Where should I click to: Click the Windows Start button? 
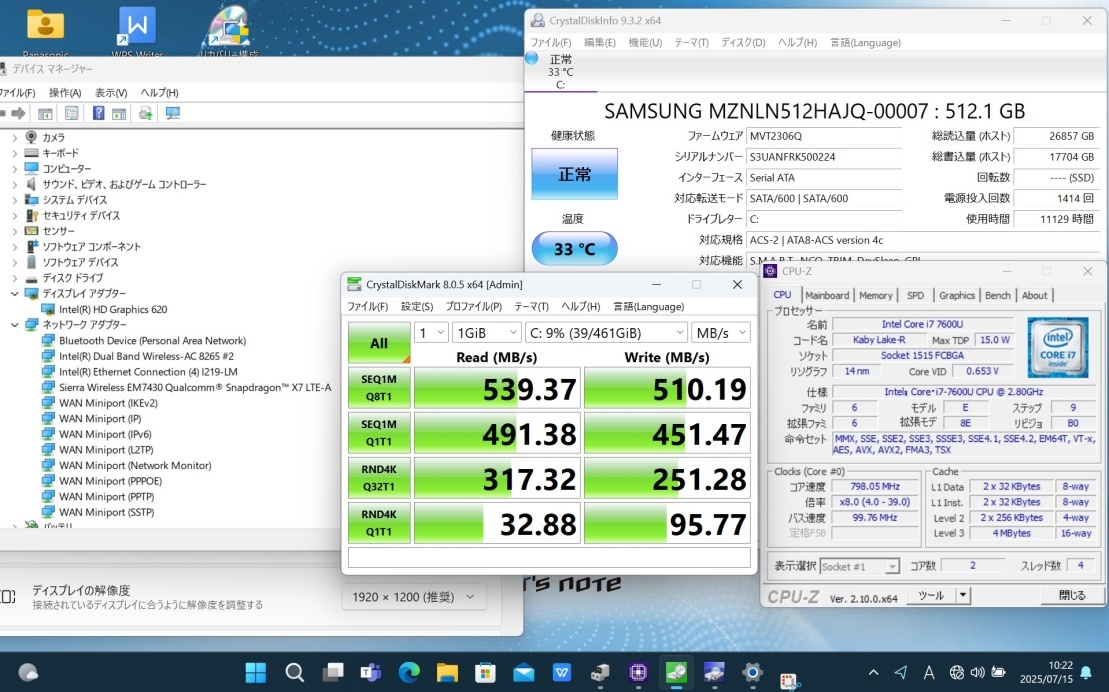click(256, 673)
